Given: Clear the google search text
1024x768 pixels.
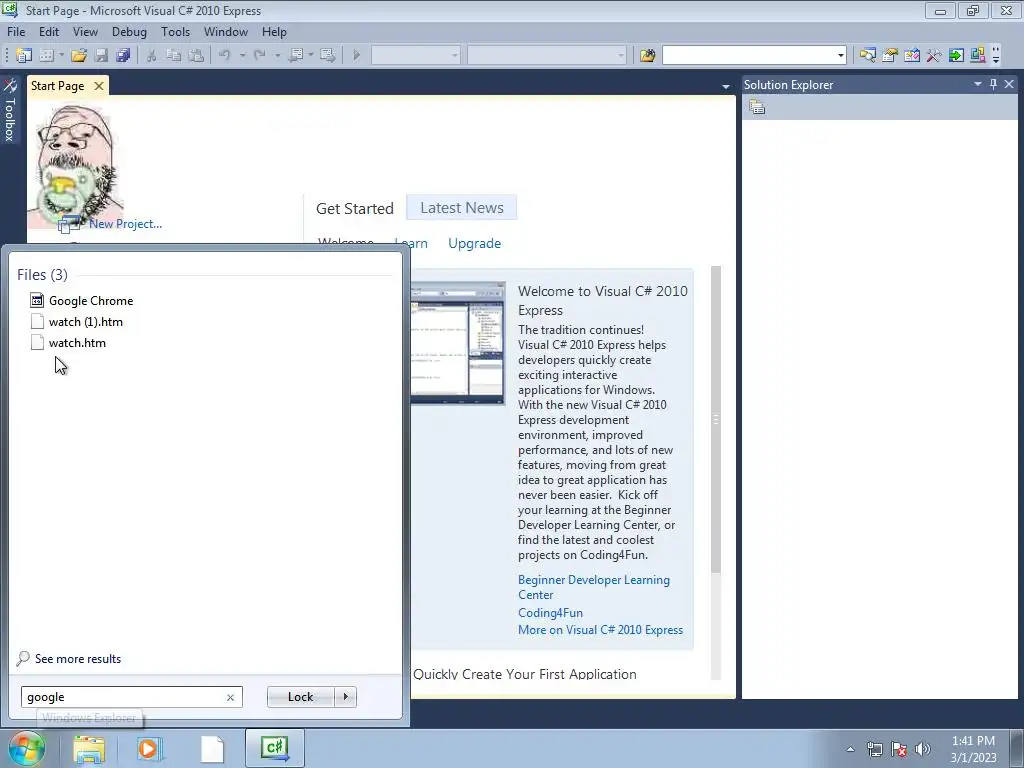Looking at the screenshot, I should tap(231, 697).
